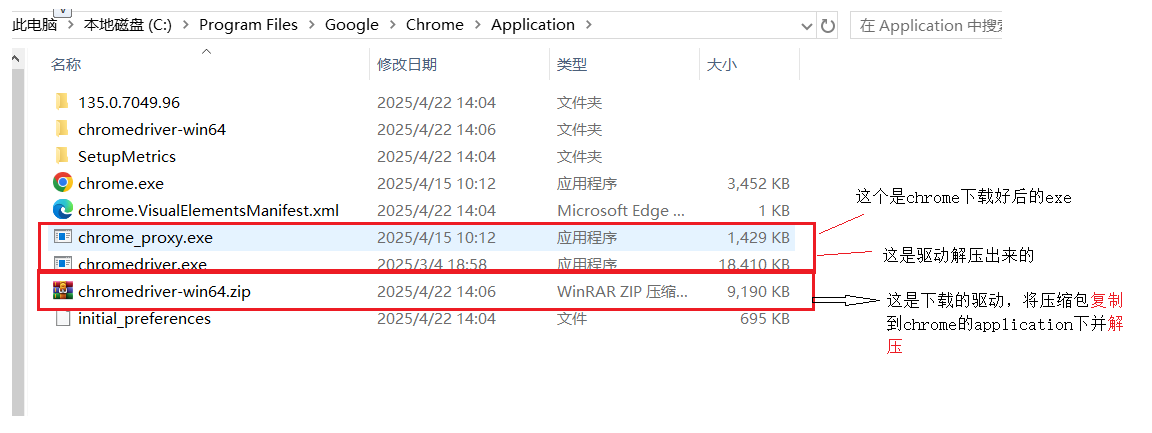Click the chrome_proxy.exe application icon

click(x=63, y=237)
